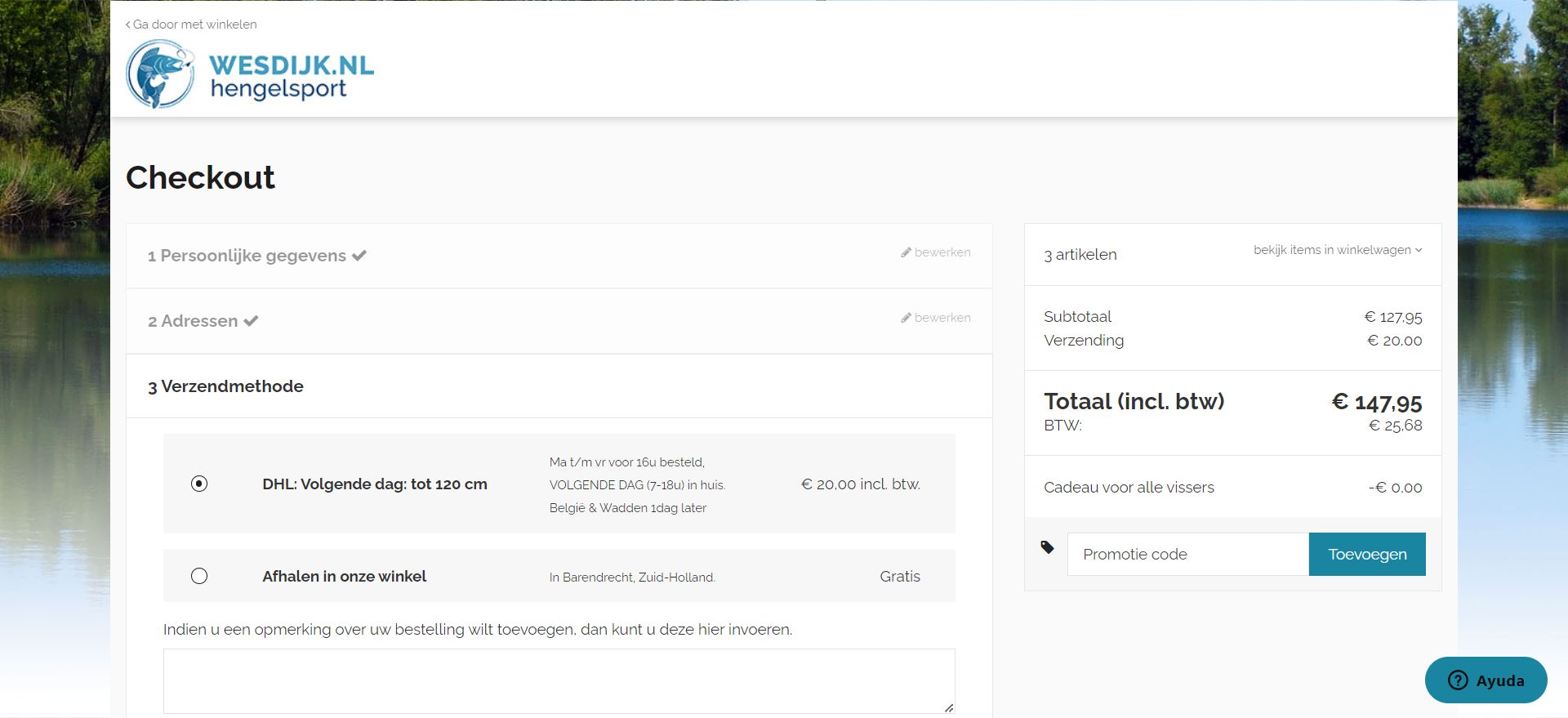The width and height of the screenshot is (1568, 718).
Task: Click the Wesdijk fish logo icon
Action: [160, 74]
